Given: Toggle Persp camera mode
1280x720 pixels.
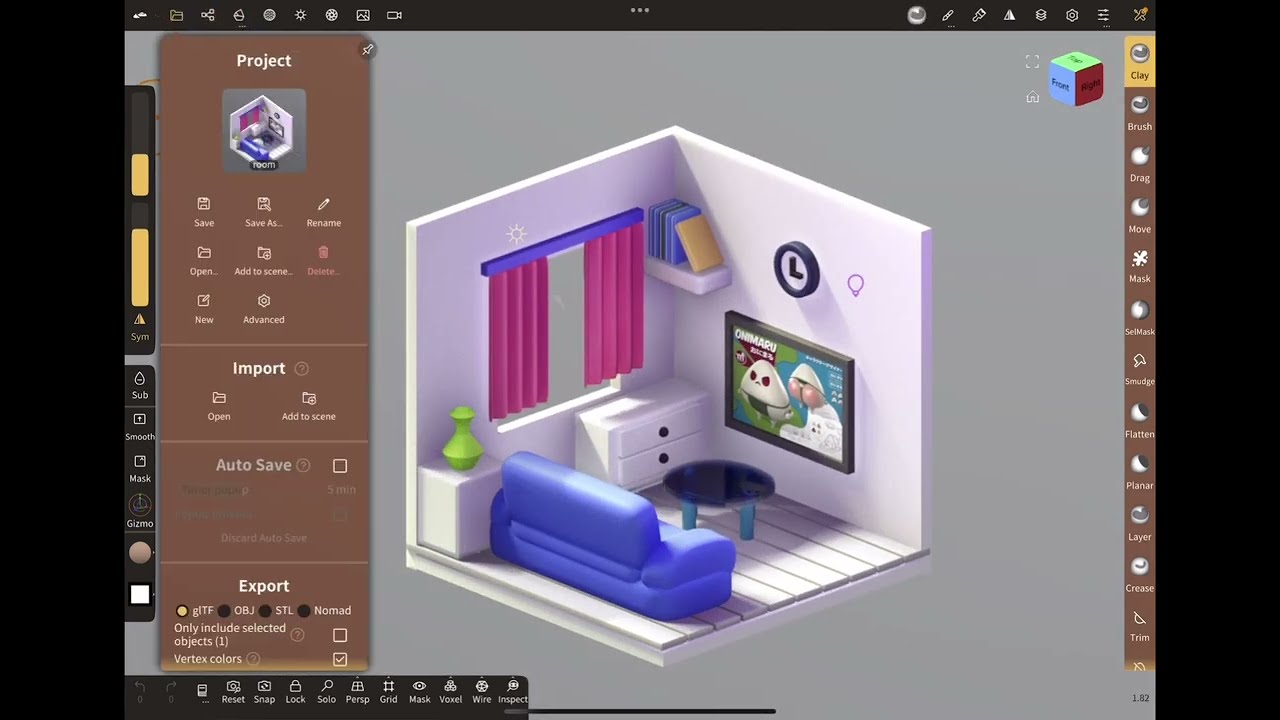Looking at the screenshot, I should coord(357,691).
